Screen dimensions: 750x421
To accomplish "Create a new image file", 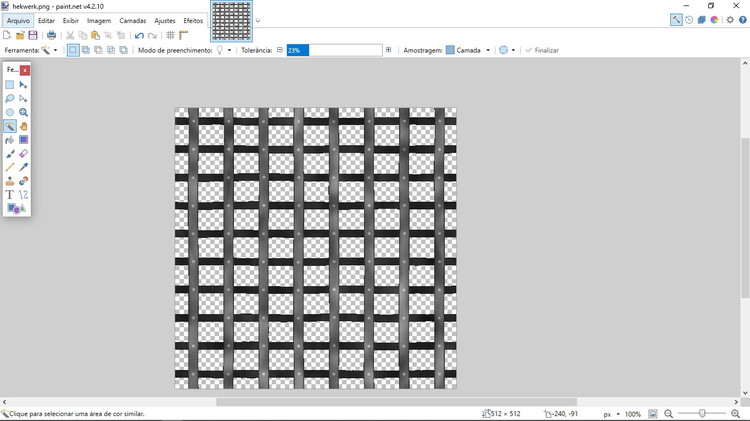I will tap(7, 35).
